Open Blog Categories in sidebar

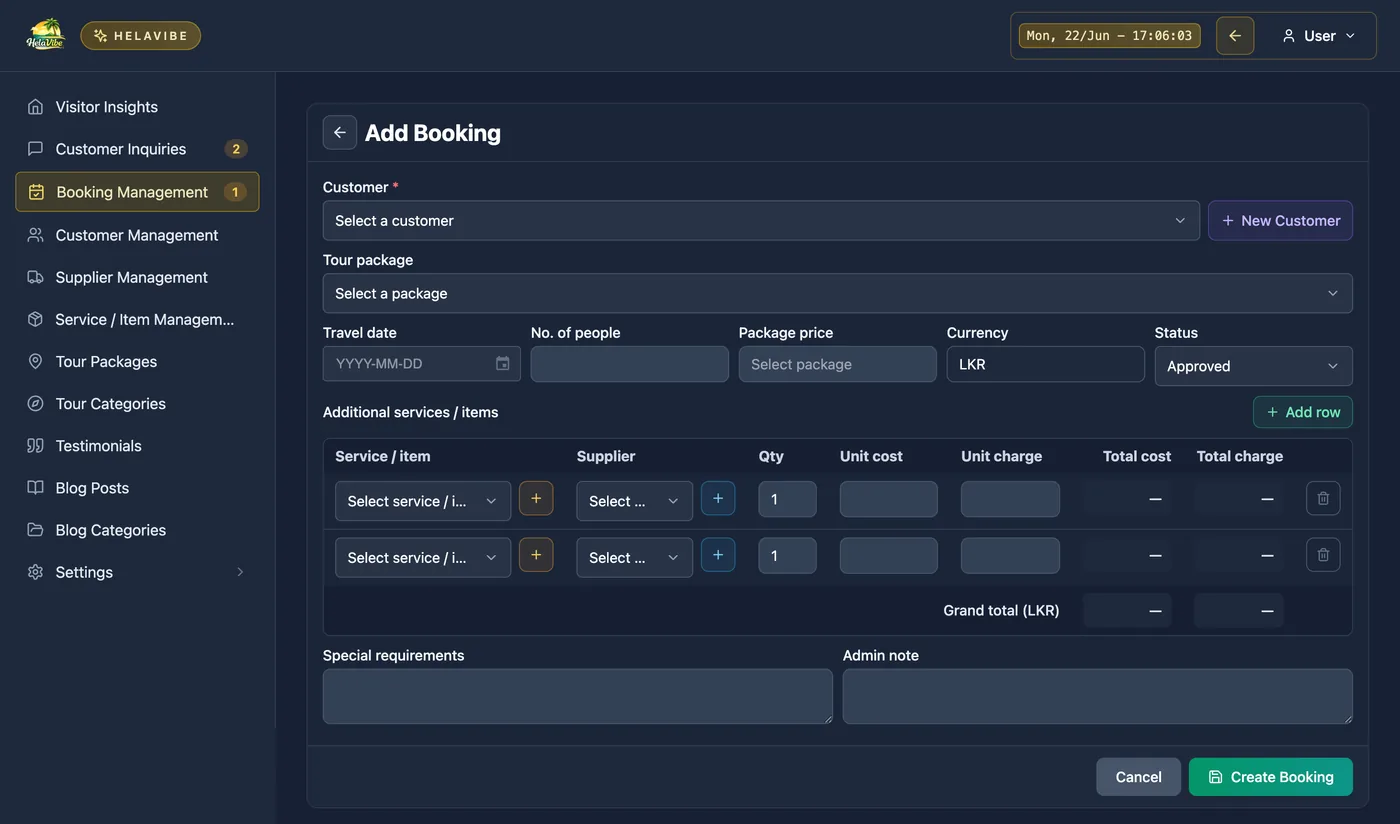click(137, 529)
